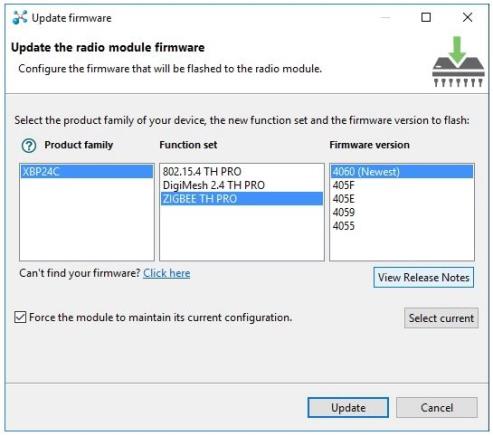Click Update to flash firmware
The height and width of the screenshot is (436, 493).
(348, 407)
